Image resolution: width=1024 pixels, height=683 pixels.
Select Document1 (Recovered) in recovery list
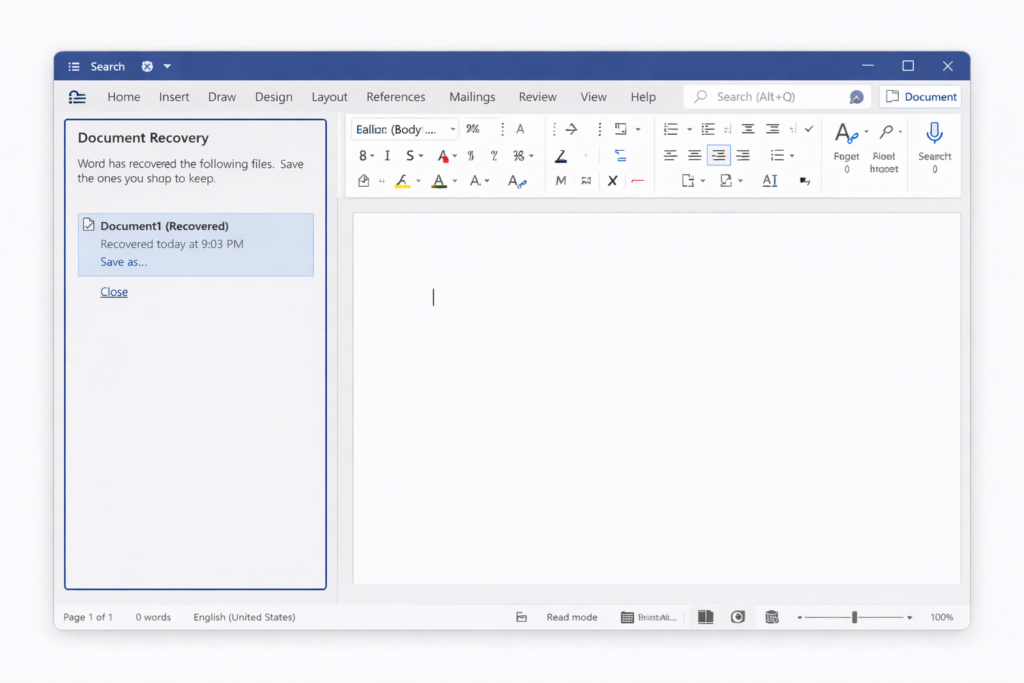coord(196,244)
